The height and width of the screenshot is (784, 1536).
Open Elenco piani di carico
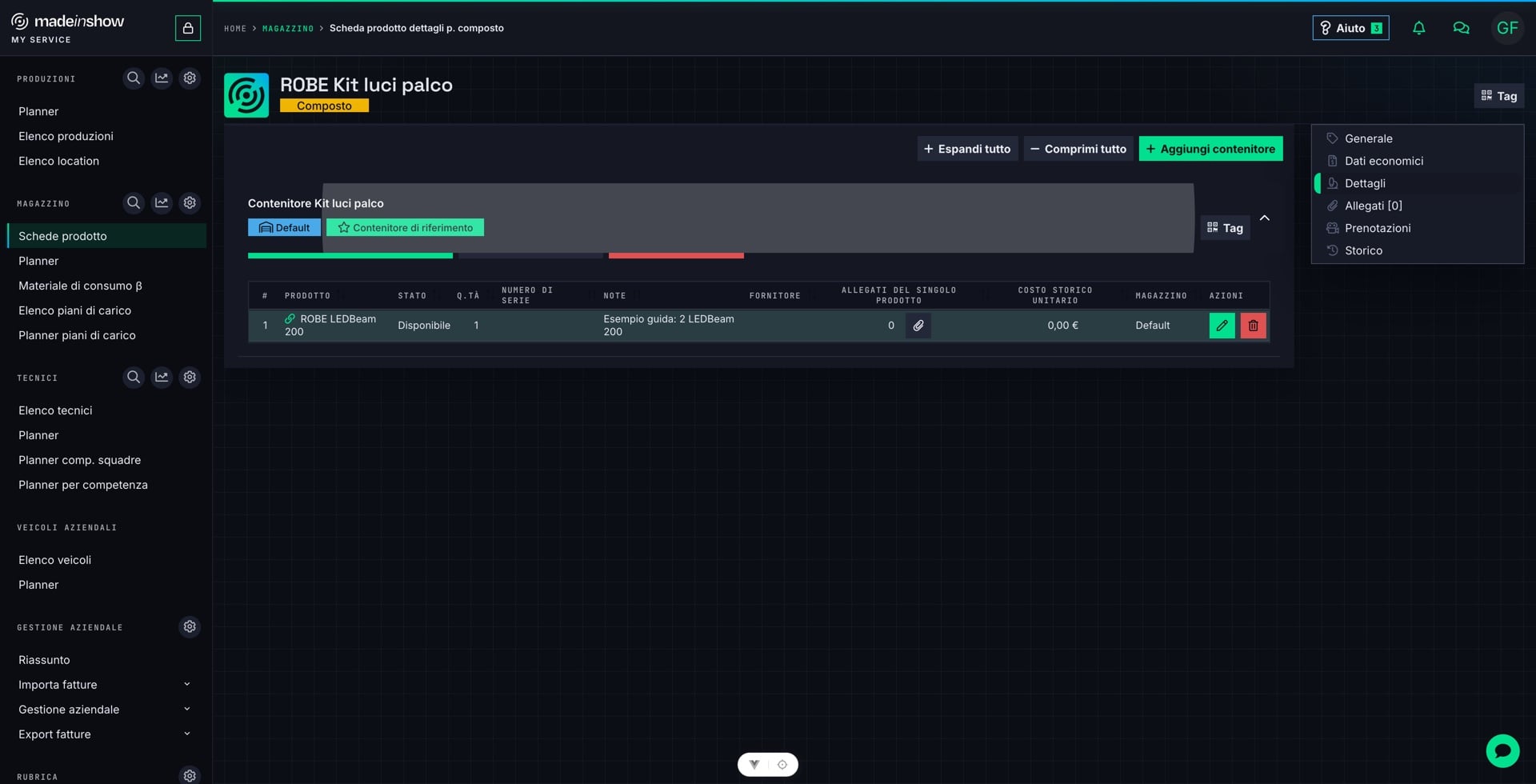[74, 311]
